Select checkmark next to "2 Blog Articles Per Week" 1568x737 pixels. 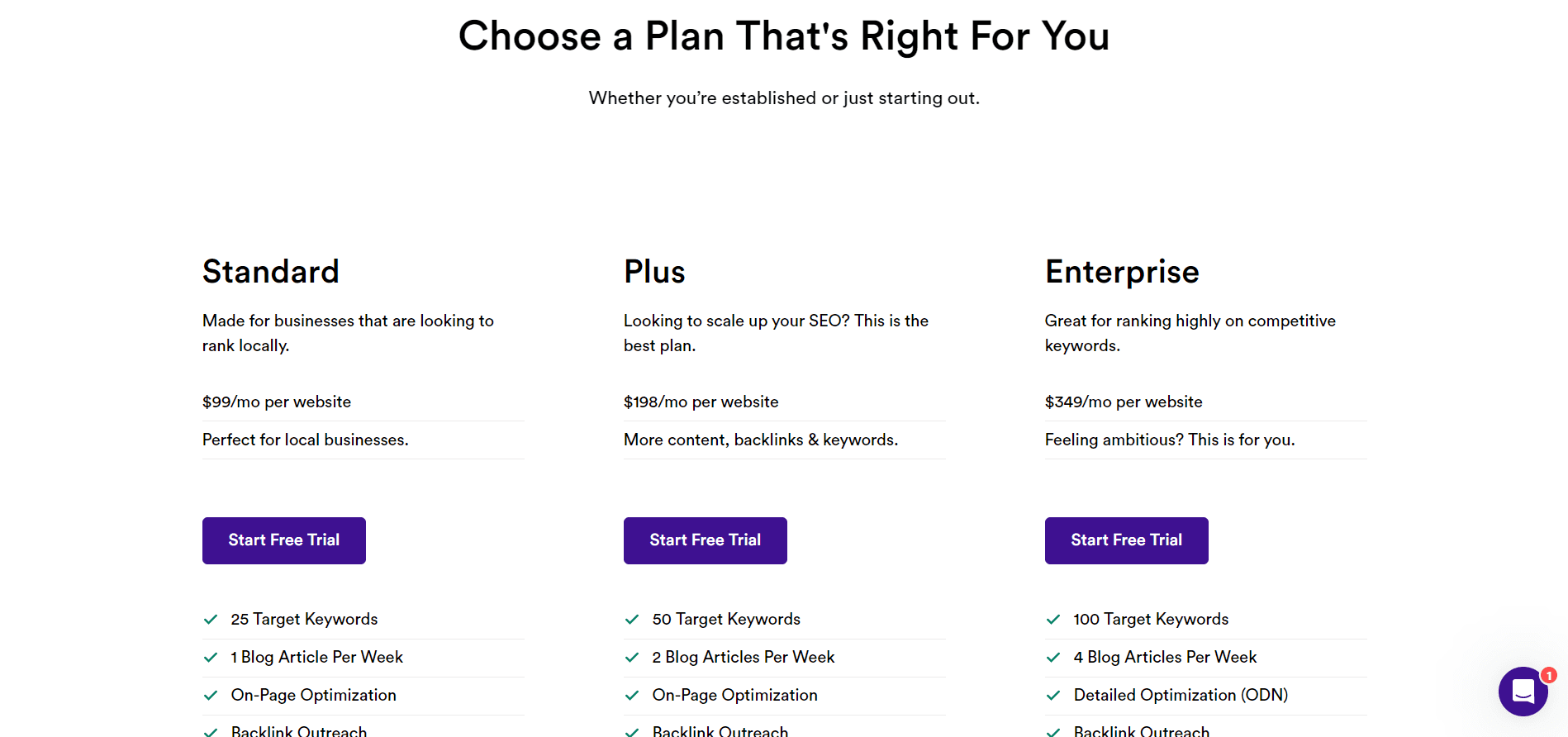(x=632, y=658)
